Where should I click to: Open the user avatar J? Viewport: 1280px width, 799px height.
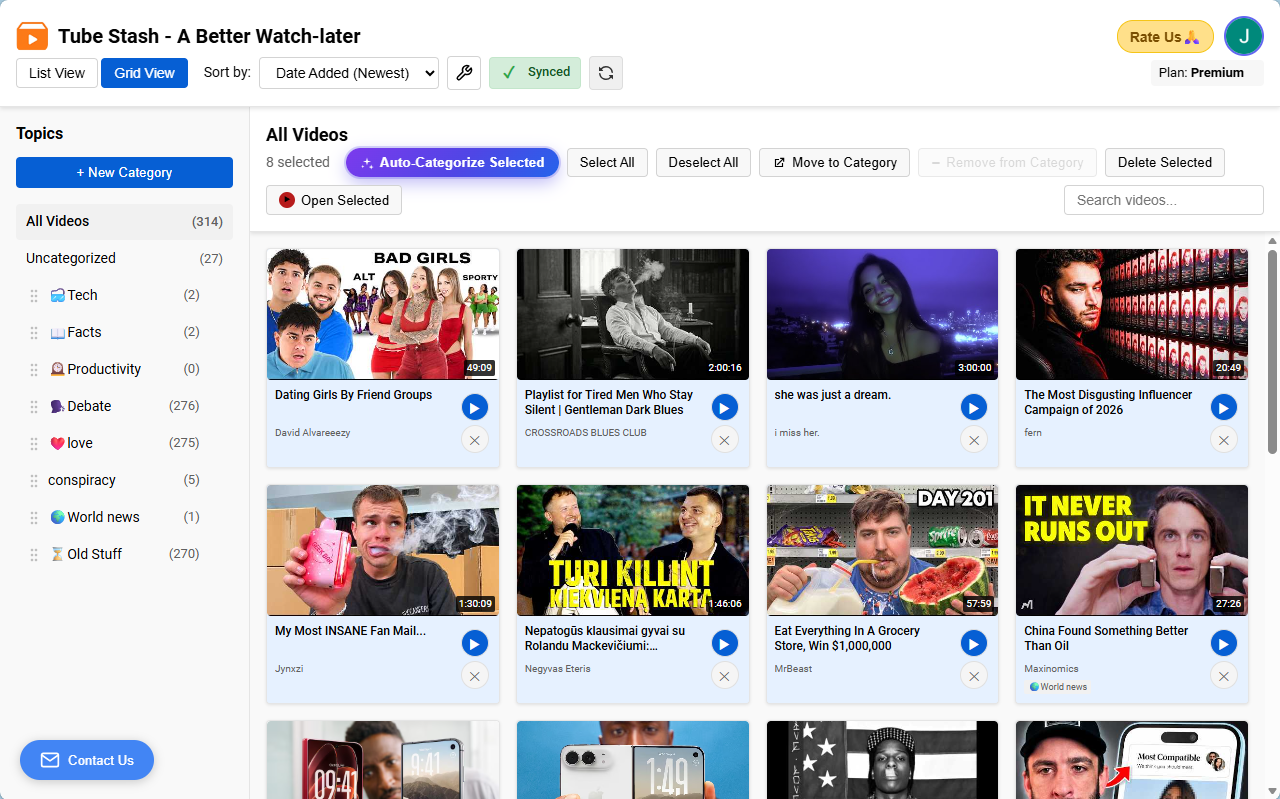(1243, 36)
